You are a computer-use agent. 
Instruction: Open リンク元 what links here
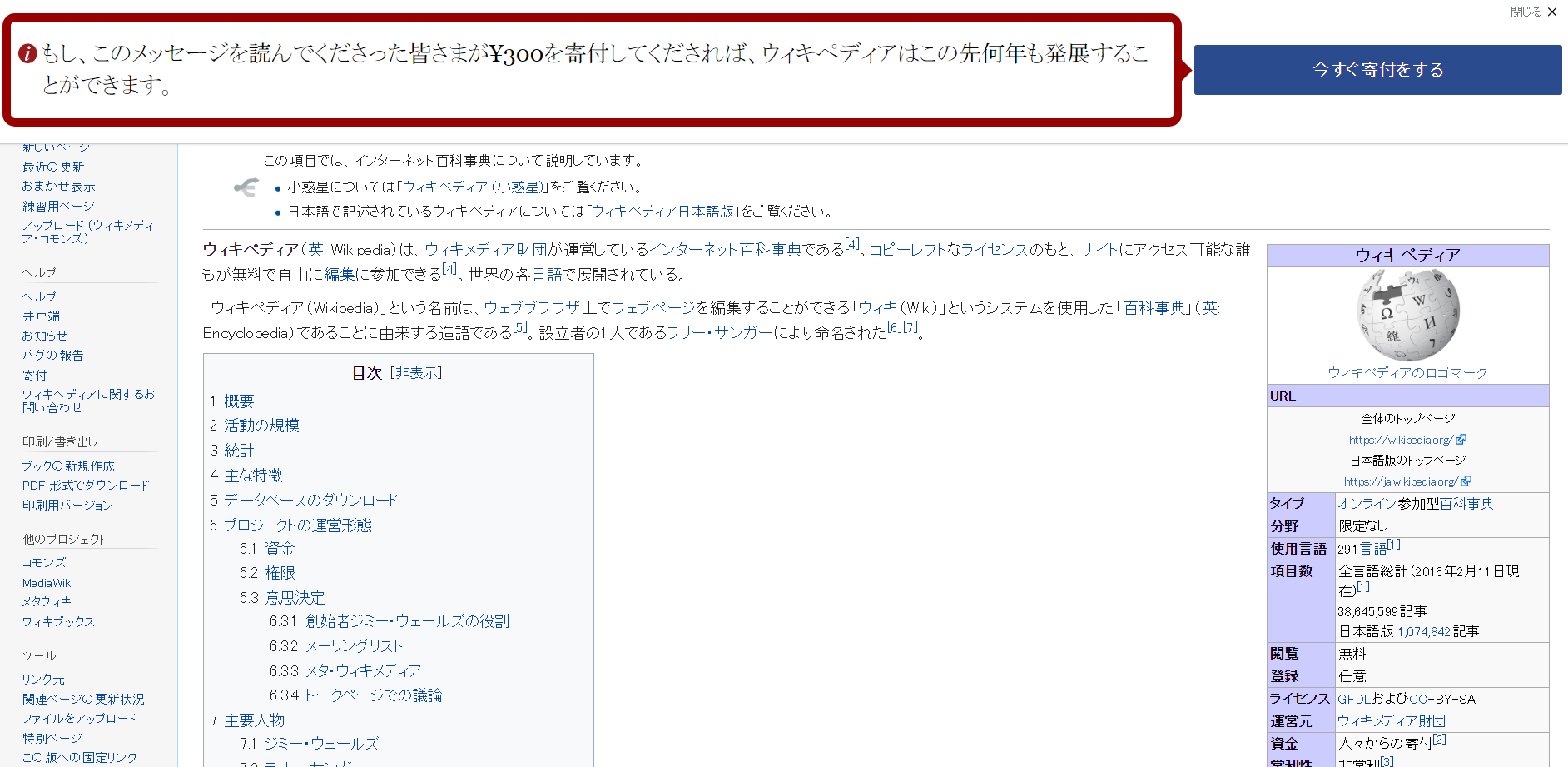point(43,680)
